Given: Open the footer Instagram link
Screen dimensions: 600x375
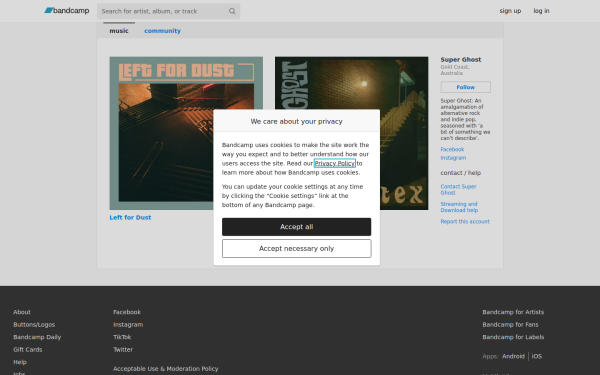Looking at the screenshot, I should pos(128,324).
